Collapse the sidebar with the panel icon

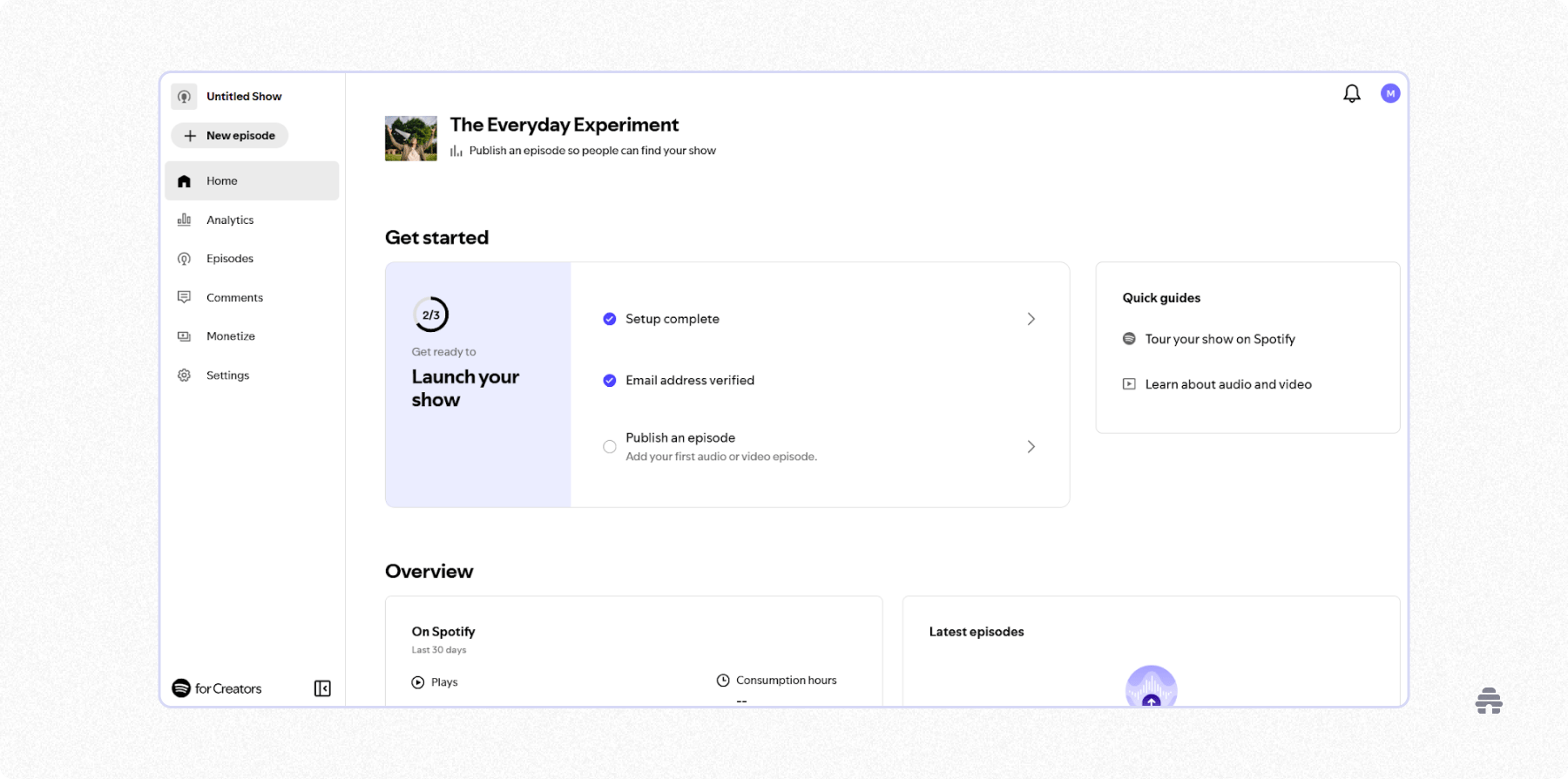point(322,688)
